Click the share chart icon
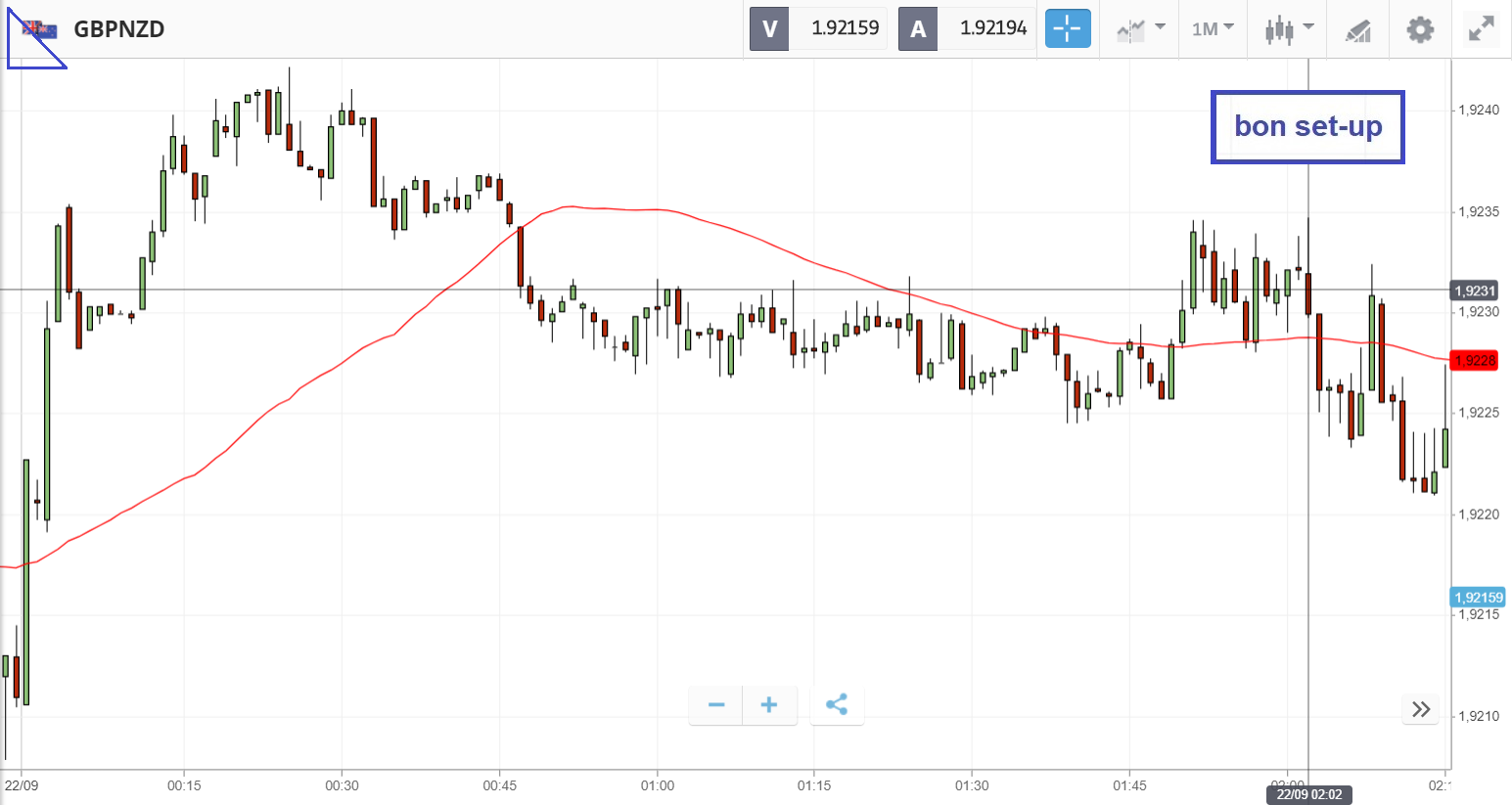 [x=837, y=704]
